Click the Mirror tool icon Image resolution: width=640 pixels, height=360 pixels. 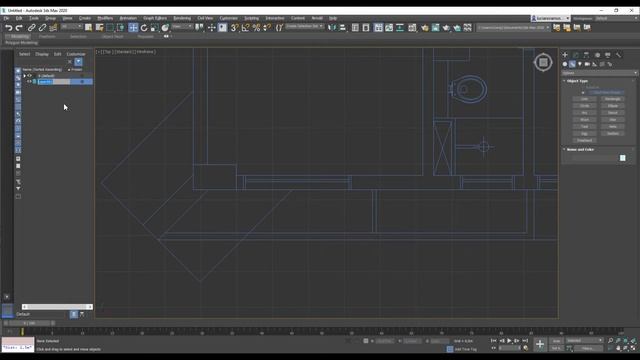coord(332,28)
